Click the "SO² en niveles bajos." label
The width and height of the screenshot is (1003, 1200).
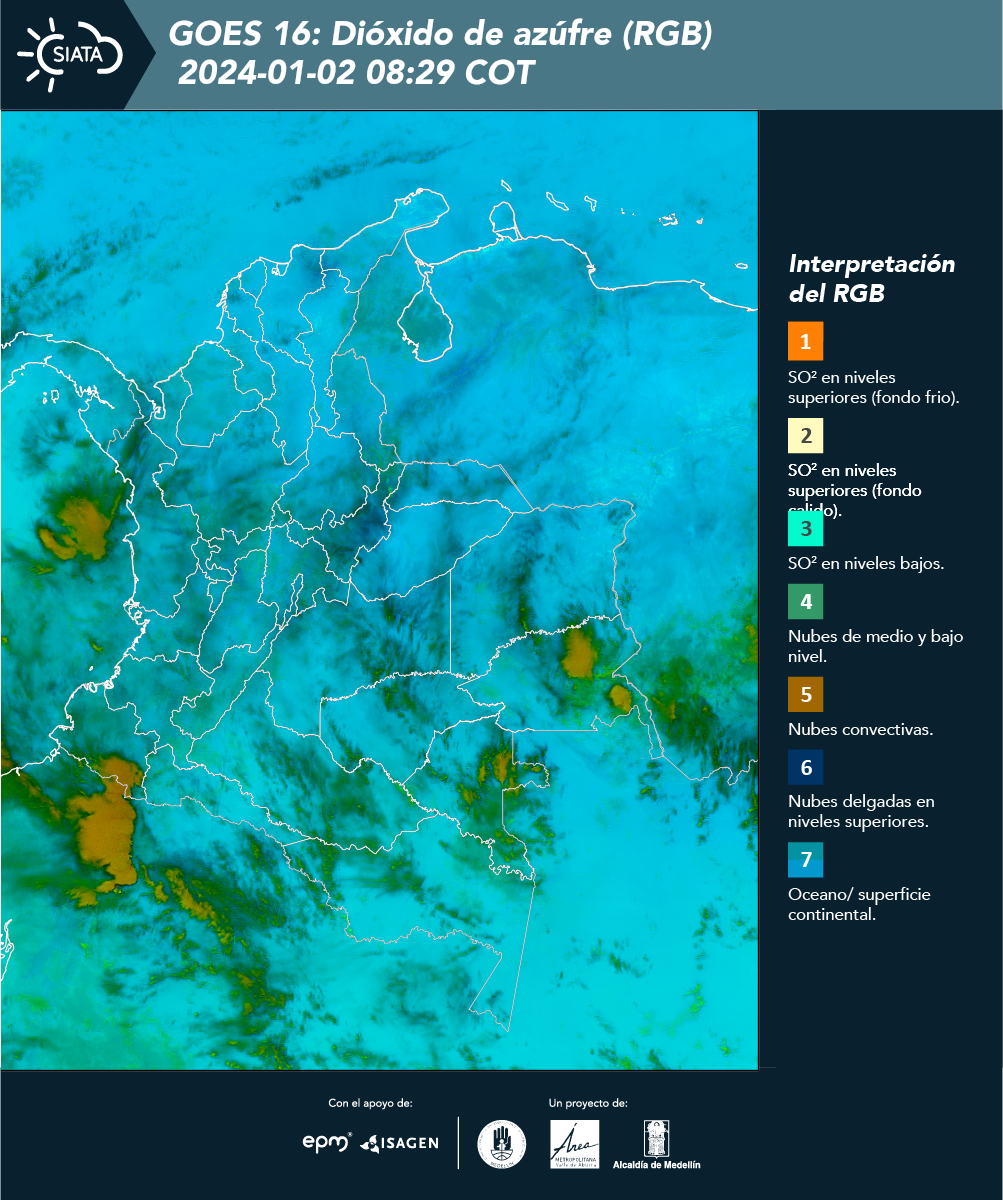pos(866,563)
